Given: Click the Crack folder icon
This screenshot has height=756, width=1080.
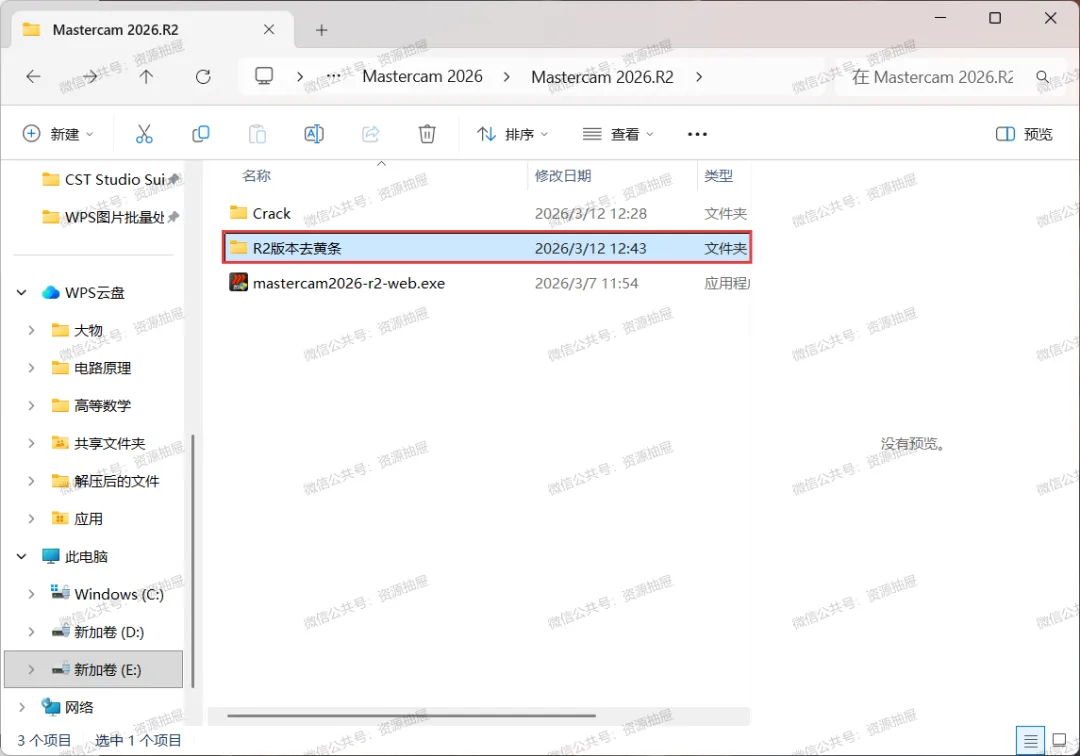Looking at the screenshot, I should pyautogui.click(x=238, y=212).
